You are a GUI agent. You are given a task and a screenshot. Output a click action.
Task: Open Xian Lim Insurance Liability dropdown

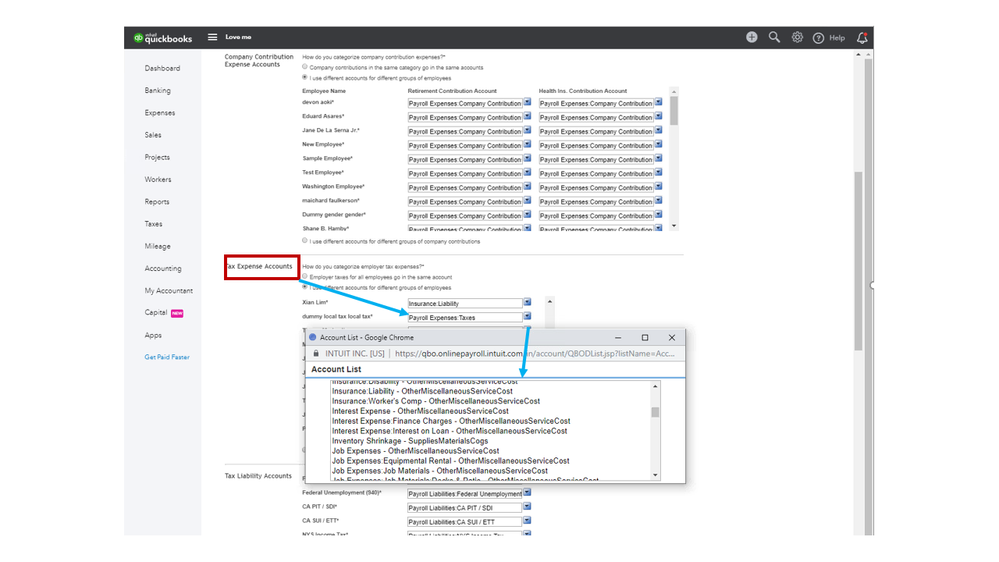[527, 302]
